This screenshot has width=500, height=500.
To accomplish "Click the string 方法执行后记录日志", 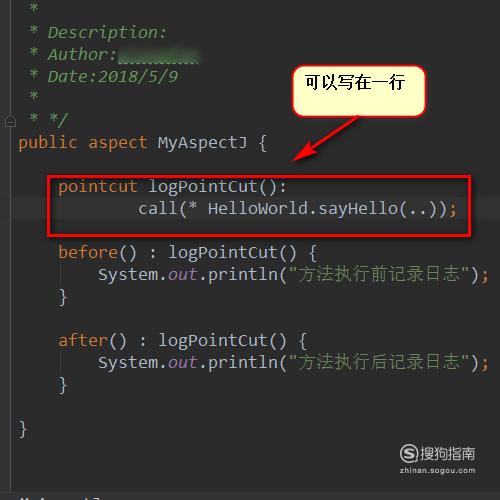I will point(379,362).
